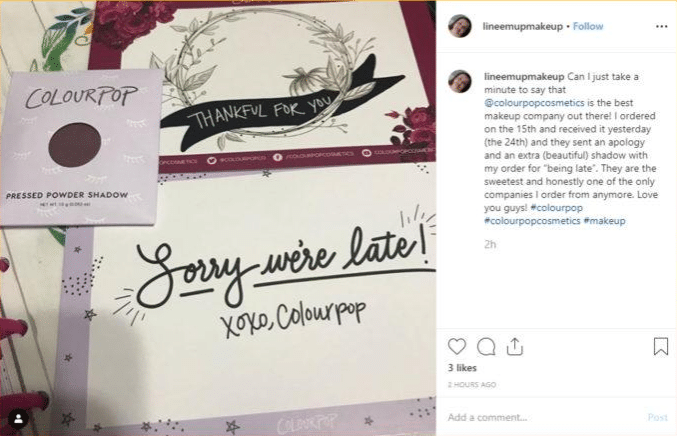View the 3 likes list
This screenshot has height=436, width=677.
point(462,368)
